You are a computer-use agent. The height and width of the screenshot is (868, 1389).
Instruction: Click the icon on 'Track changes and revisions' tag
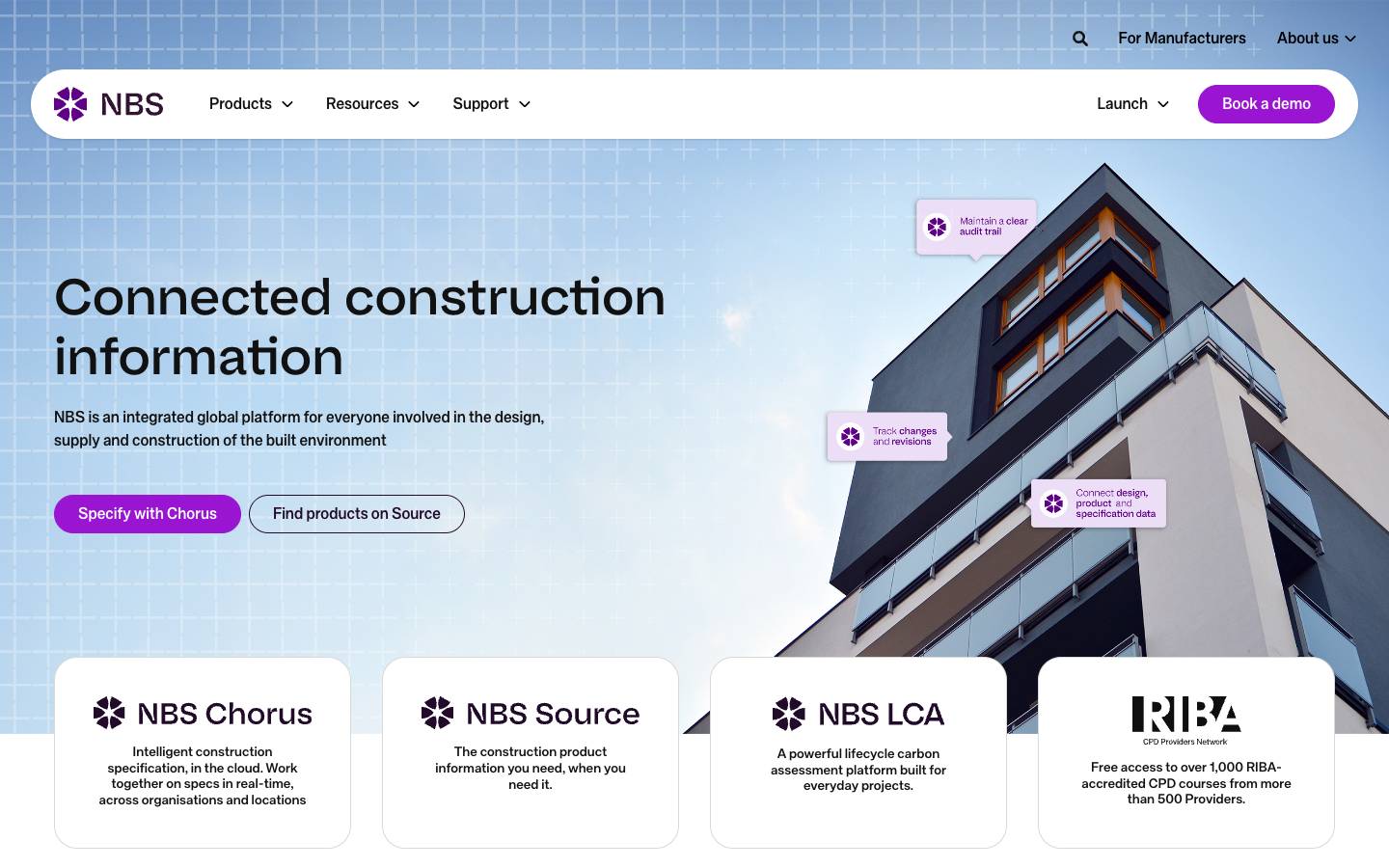(x=850, y=437)
